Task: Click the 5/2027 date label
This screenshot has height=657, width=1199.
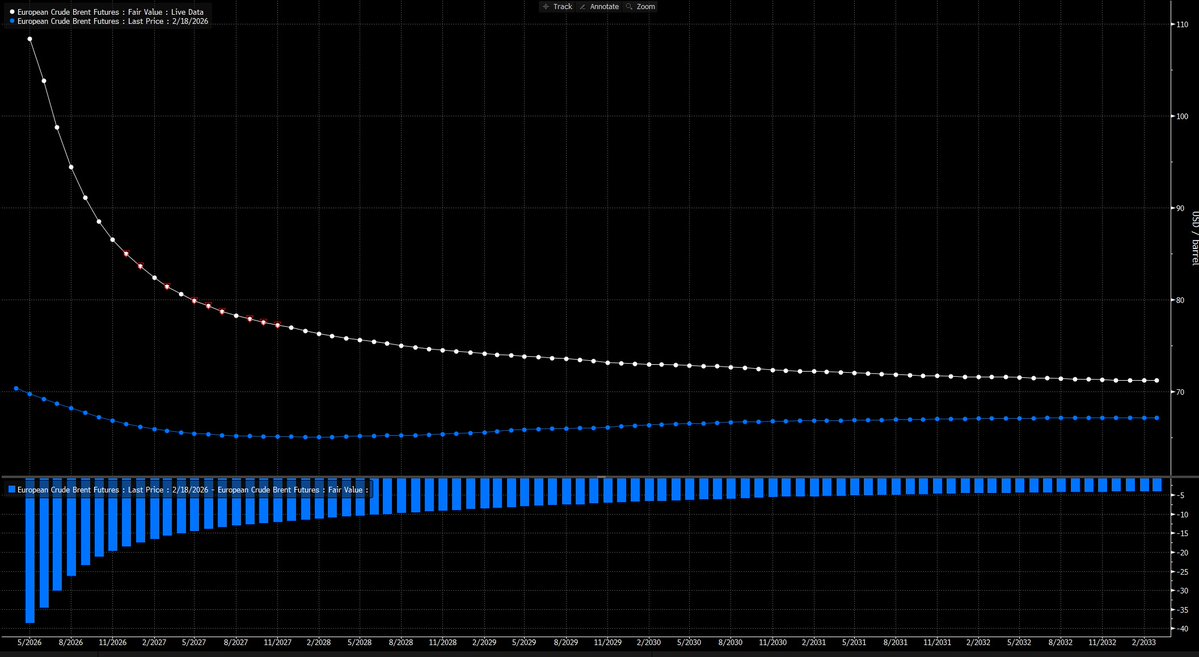Action: coord(194,644)
